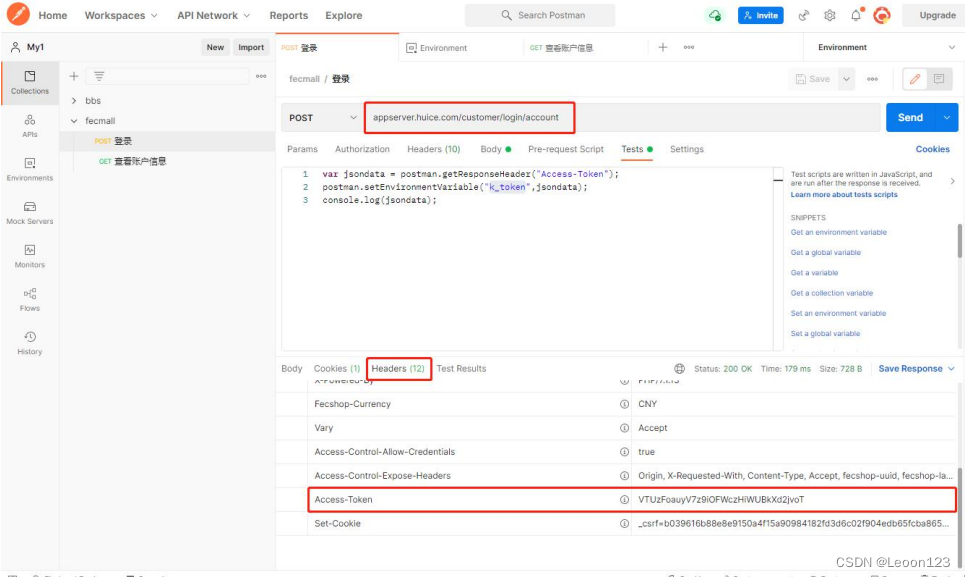Open the Save Response dropdown

tap(916, 368)
